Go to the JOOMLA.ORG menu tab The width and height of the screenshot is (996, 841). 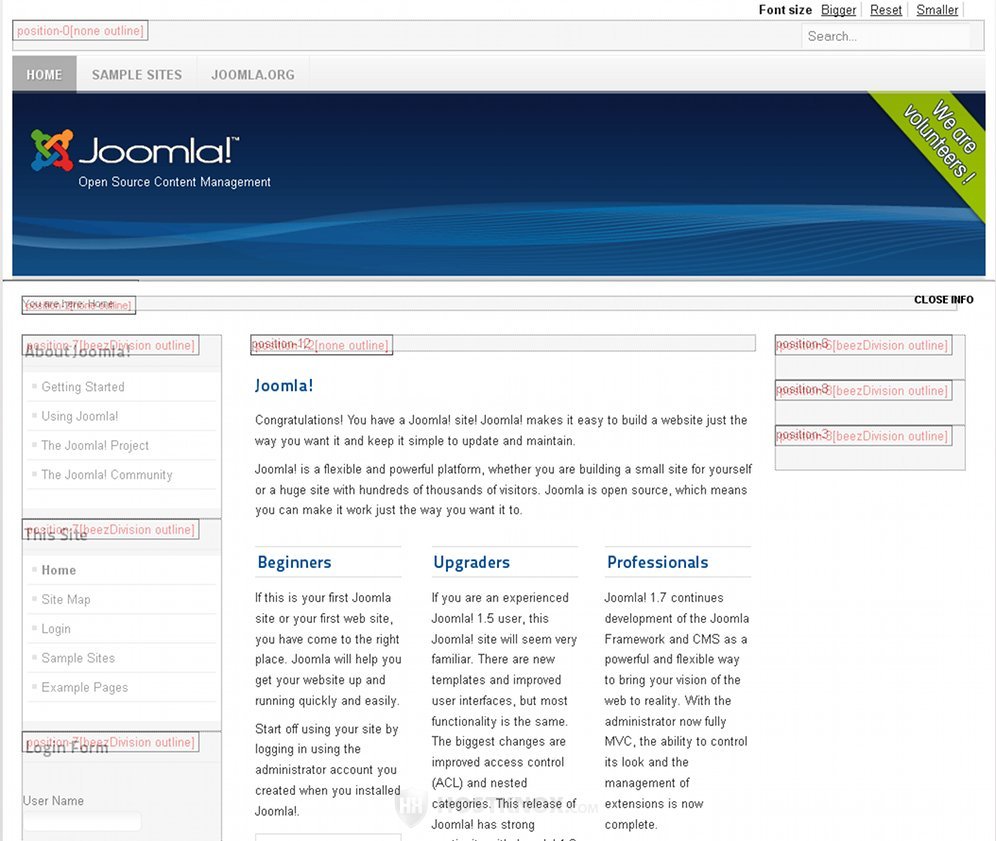pyautogui.click(x=252, y=75)
